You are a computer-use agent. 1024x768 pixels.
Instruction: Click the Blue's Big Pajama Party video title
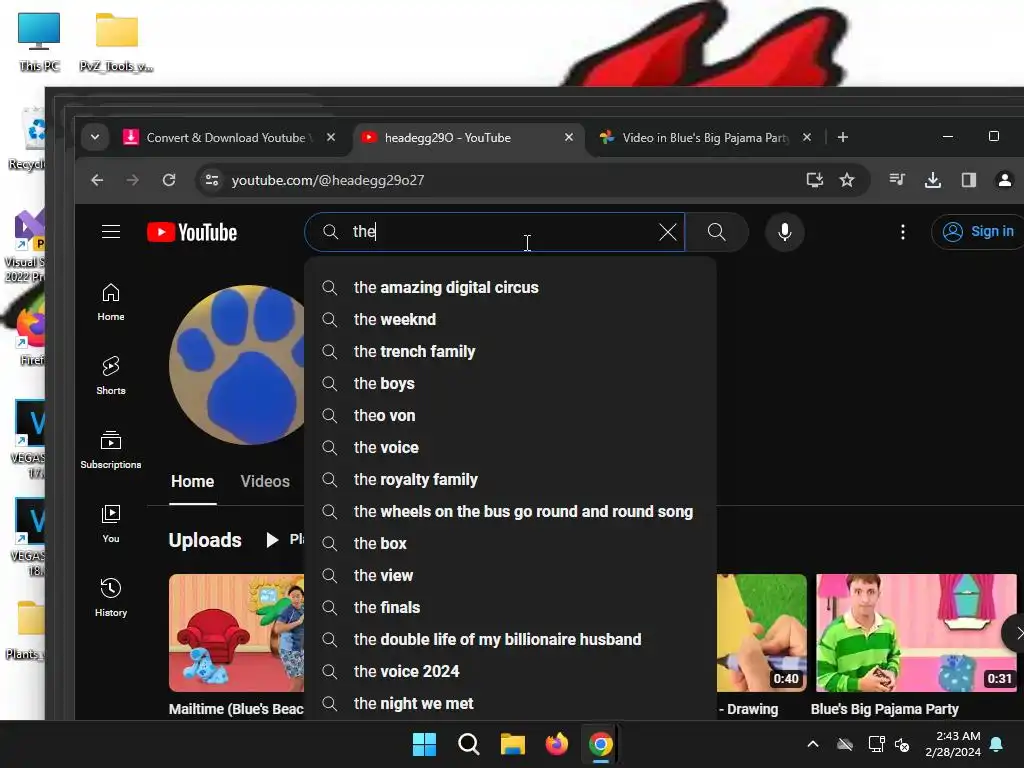[884, 709]
